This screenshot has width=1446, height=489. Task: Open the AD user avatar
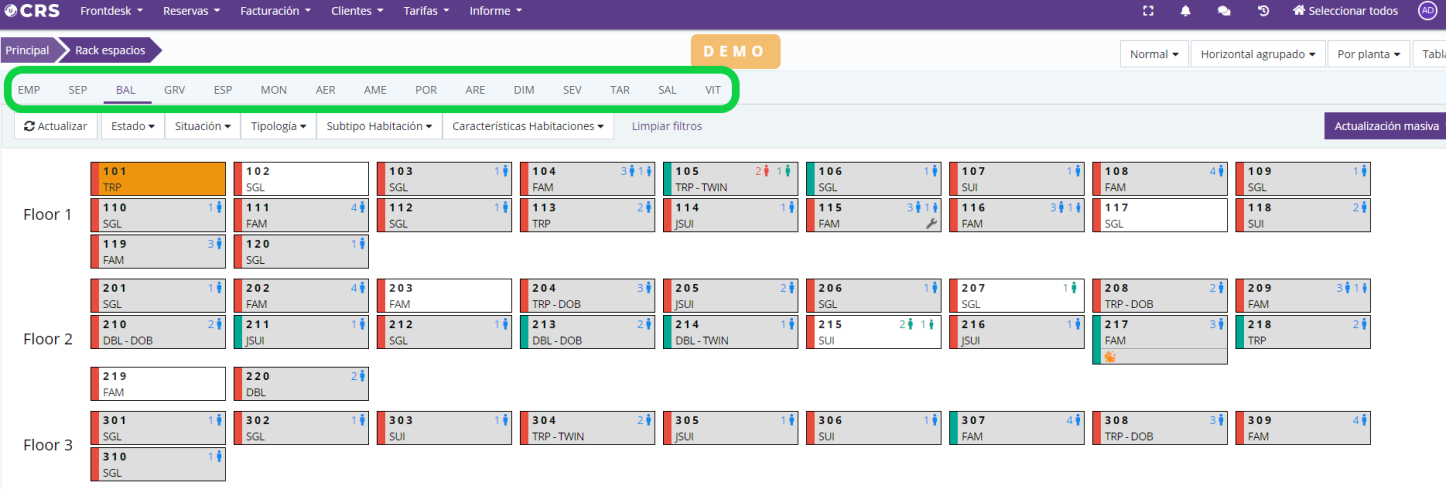(1427, 11)
